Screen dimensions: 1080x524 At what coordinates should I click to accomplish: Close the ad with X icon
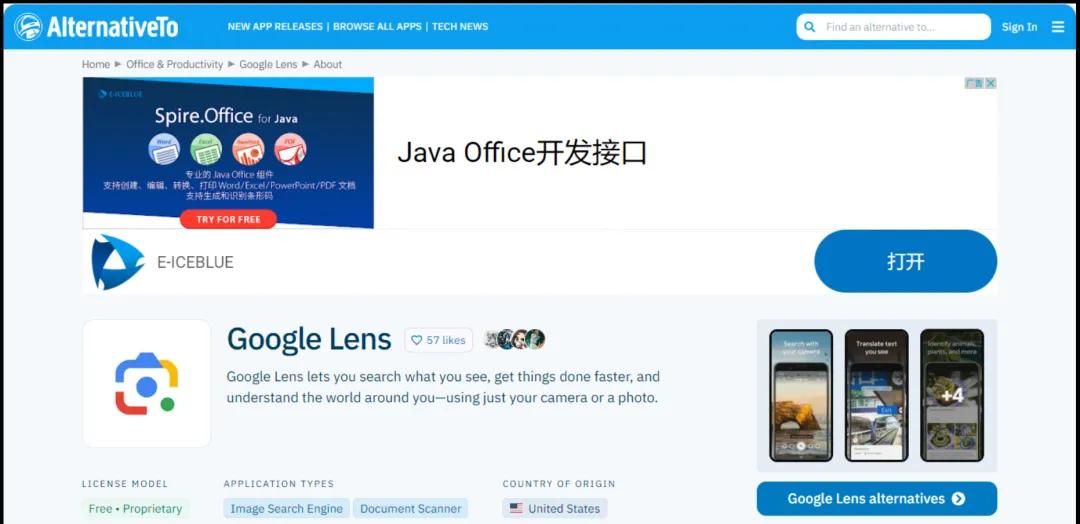pos(990,83)
